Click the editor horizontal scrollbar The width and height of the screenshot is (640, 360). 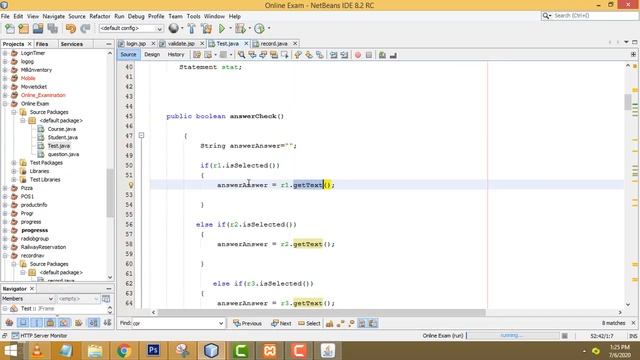(x=322, y=313)
